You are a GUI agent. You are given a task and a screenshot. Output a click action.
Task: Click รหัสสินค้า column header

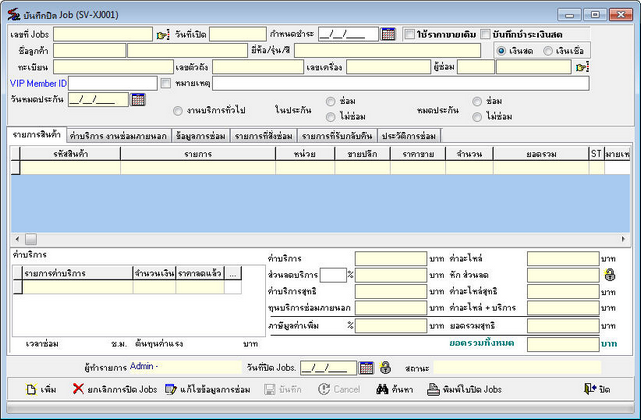70,154
